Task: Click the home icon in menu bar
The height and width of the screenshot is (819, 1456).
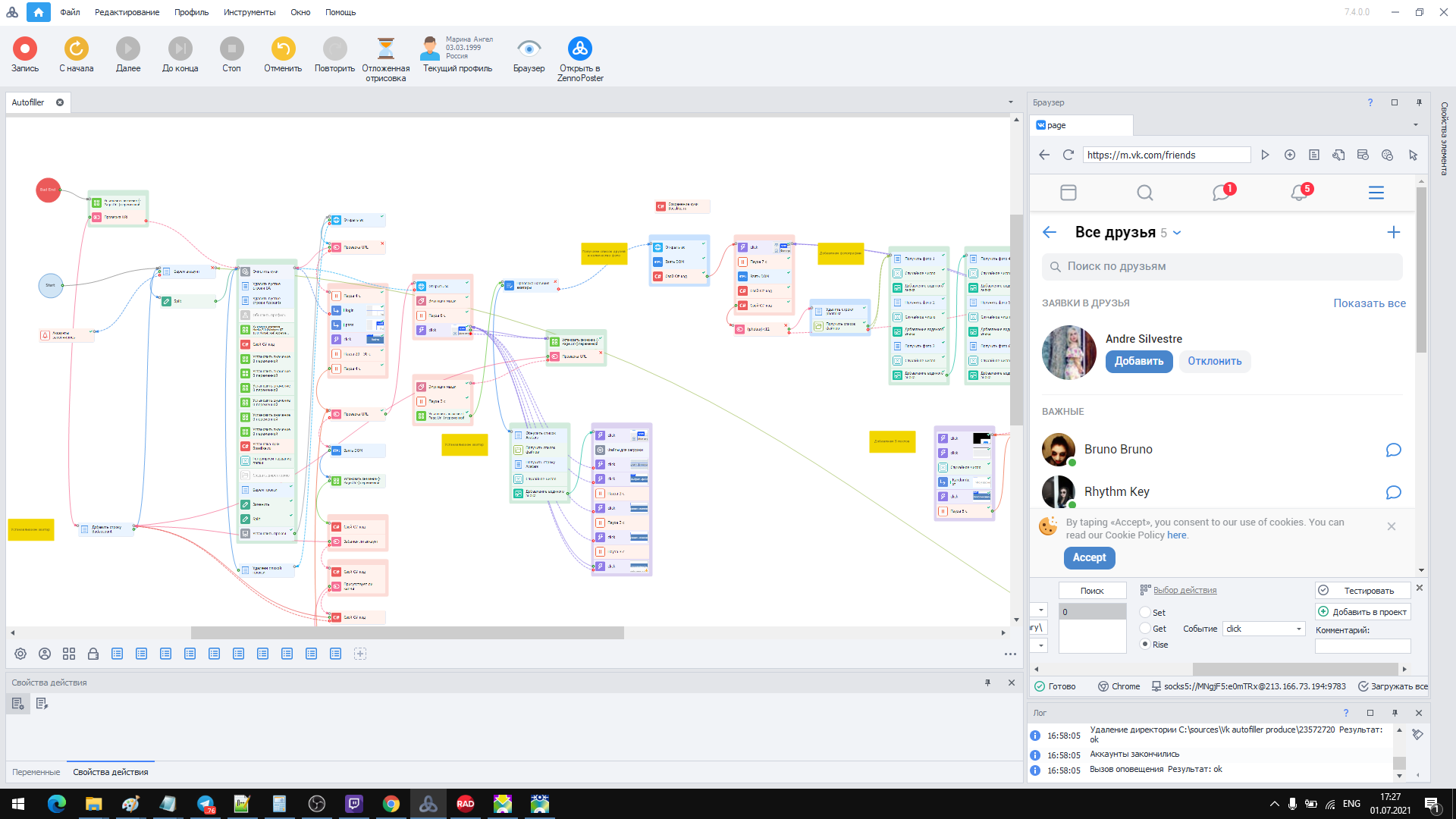Action: tap(39, 12)
